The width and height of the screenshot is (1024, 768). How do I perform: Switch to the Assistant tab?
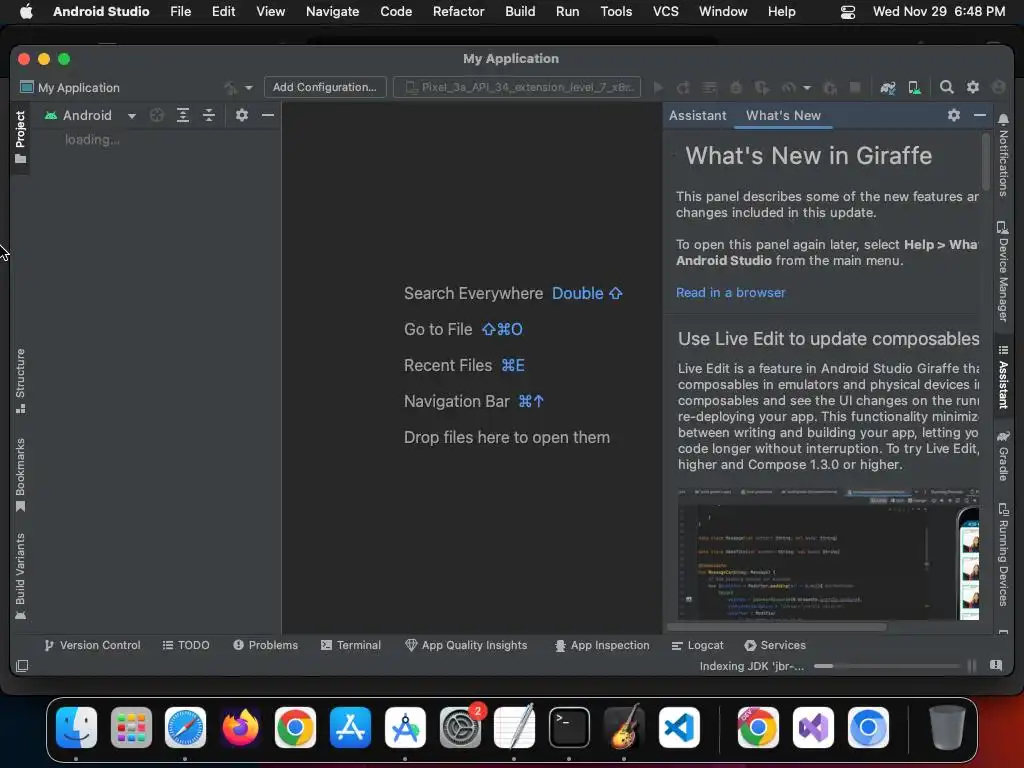pos(697,116)
